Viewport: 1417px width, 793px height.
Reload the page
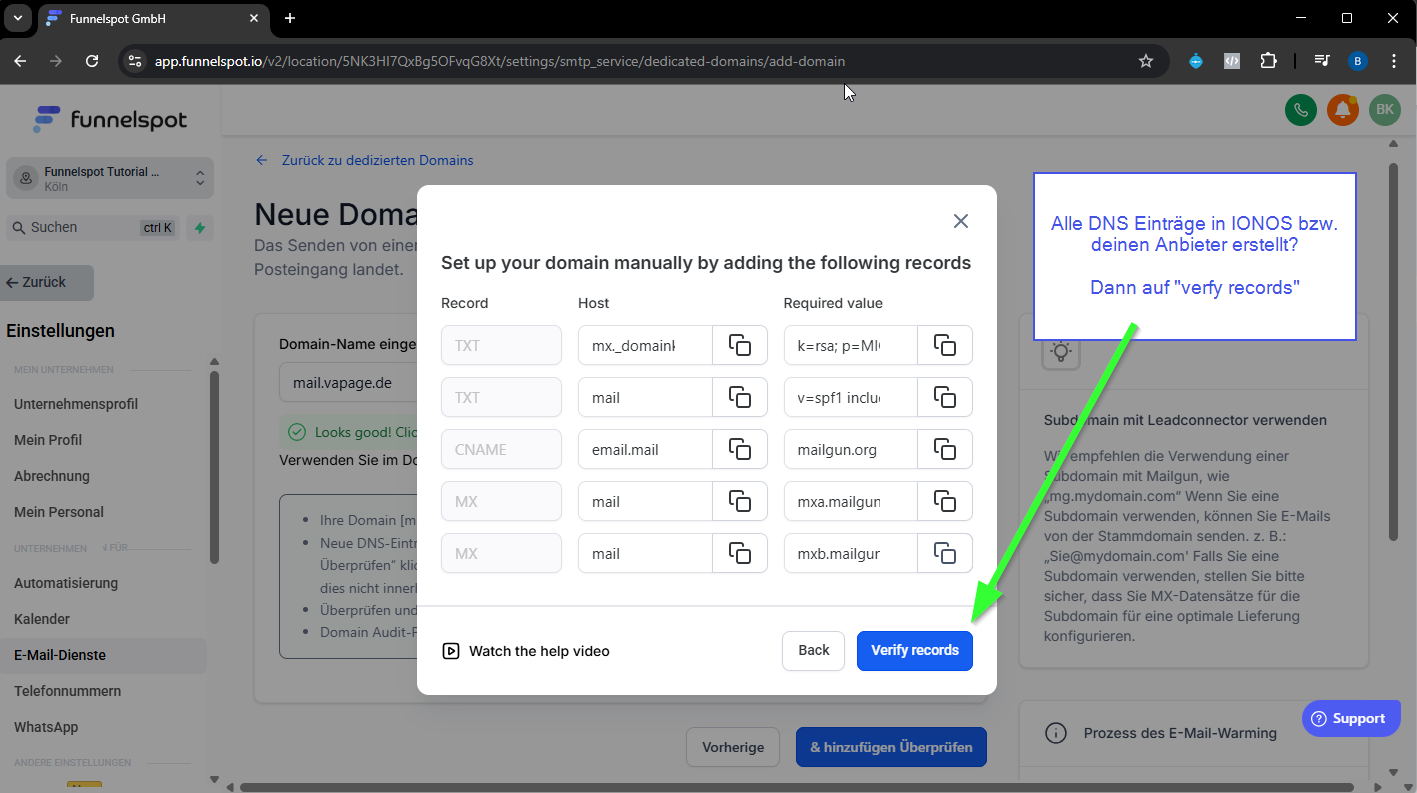pos(92,61)
